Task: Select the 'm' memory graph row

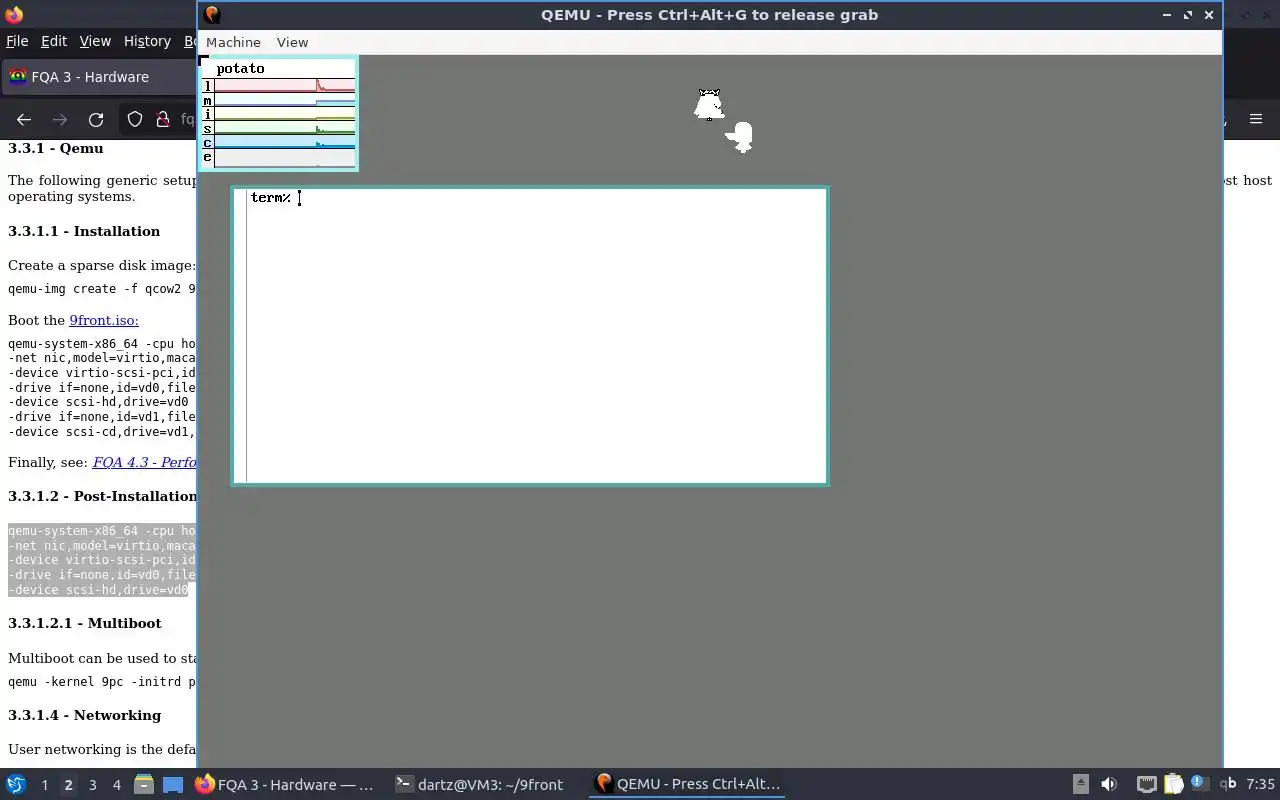Action: [x=279, y=100]
